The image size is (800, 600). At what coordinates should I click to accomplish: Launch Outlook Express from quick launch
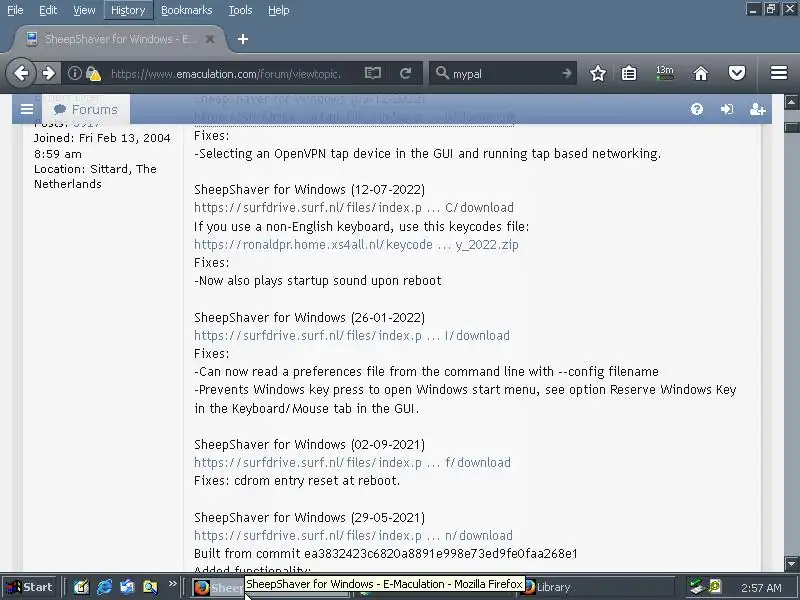(128, 587)
